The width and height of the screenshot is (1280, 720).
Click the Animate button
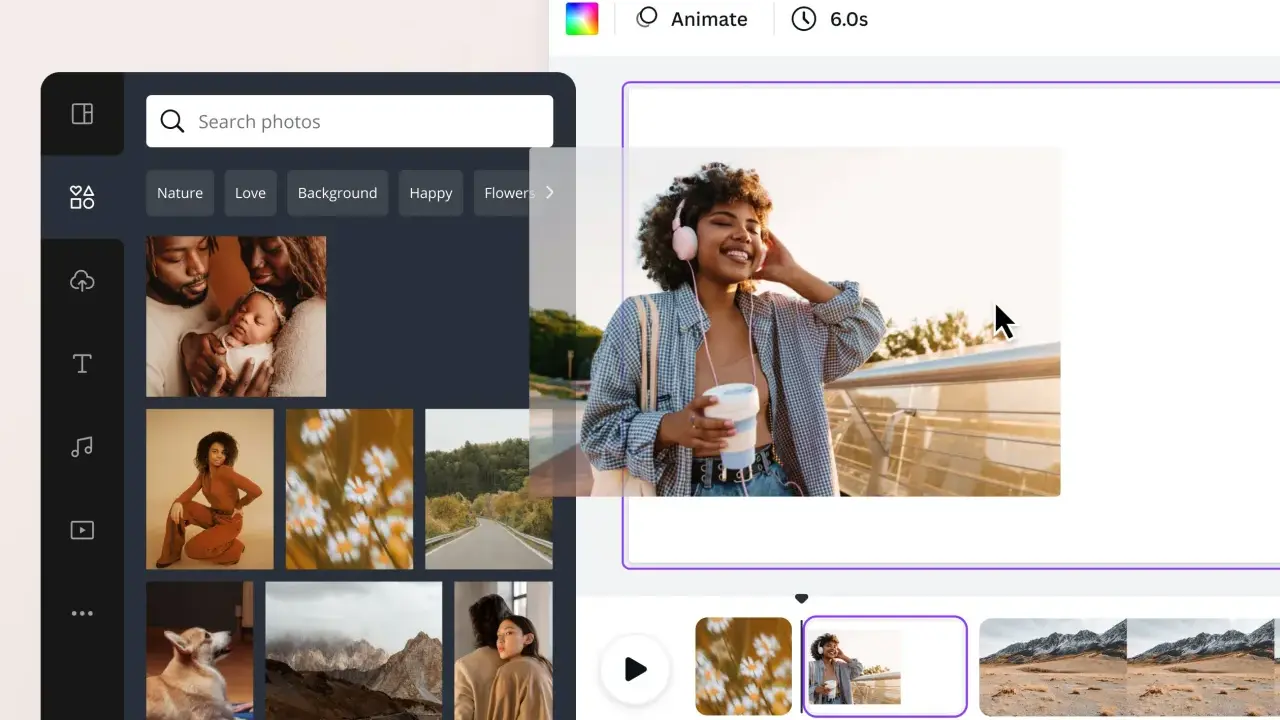coord(692,19)
